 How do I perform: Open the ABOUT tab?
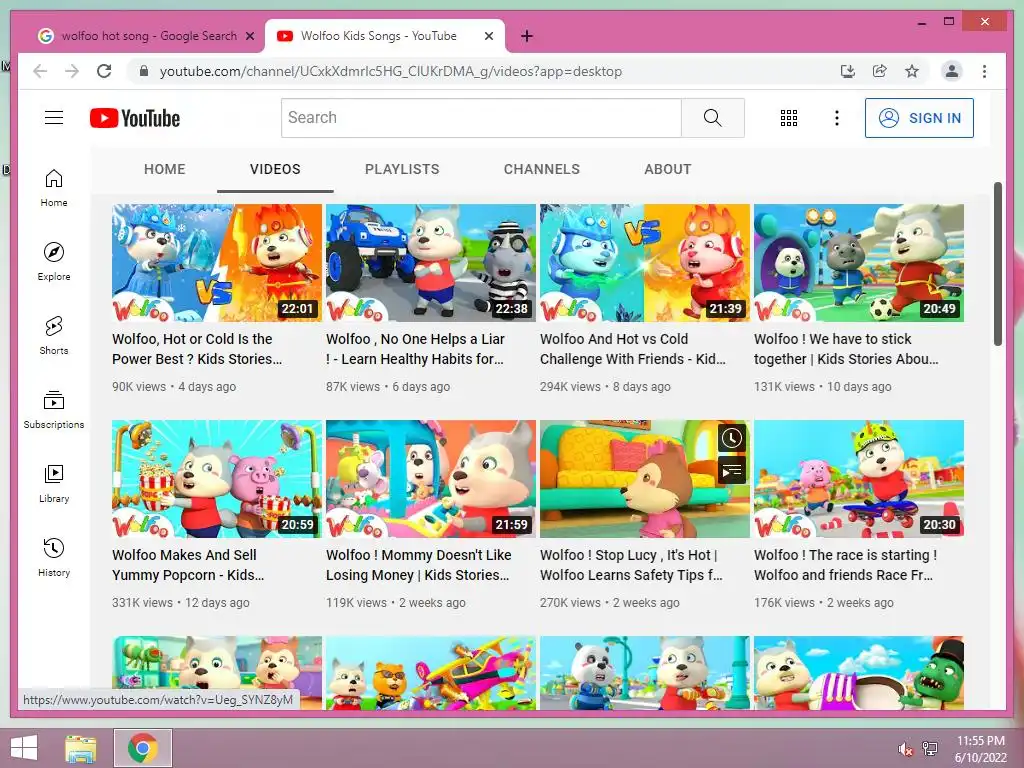pyautogui.click(x=667, y=169)
